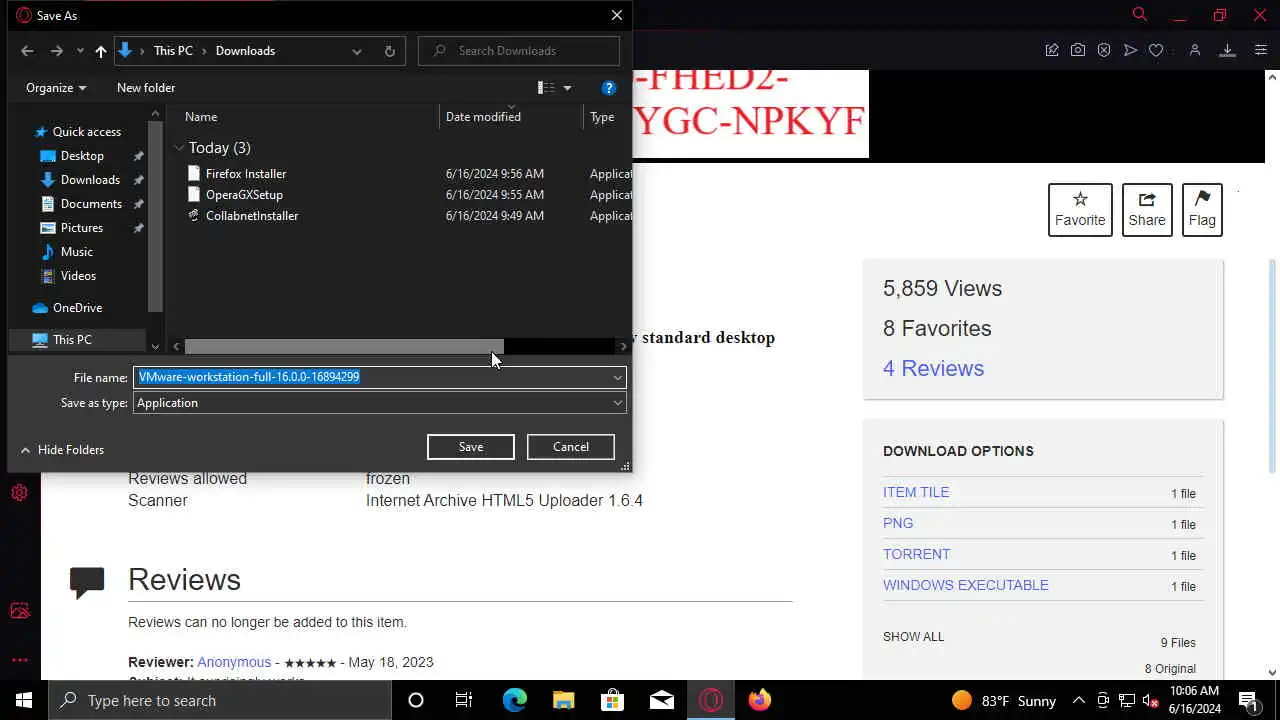Select Documents in navigation pane
This screenshot has width=1280, height=720.
91,204
